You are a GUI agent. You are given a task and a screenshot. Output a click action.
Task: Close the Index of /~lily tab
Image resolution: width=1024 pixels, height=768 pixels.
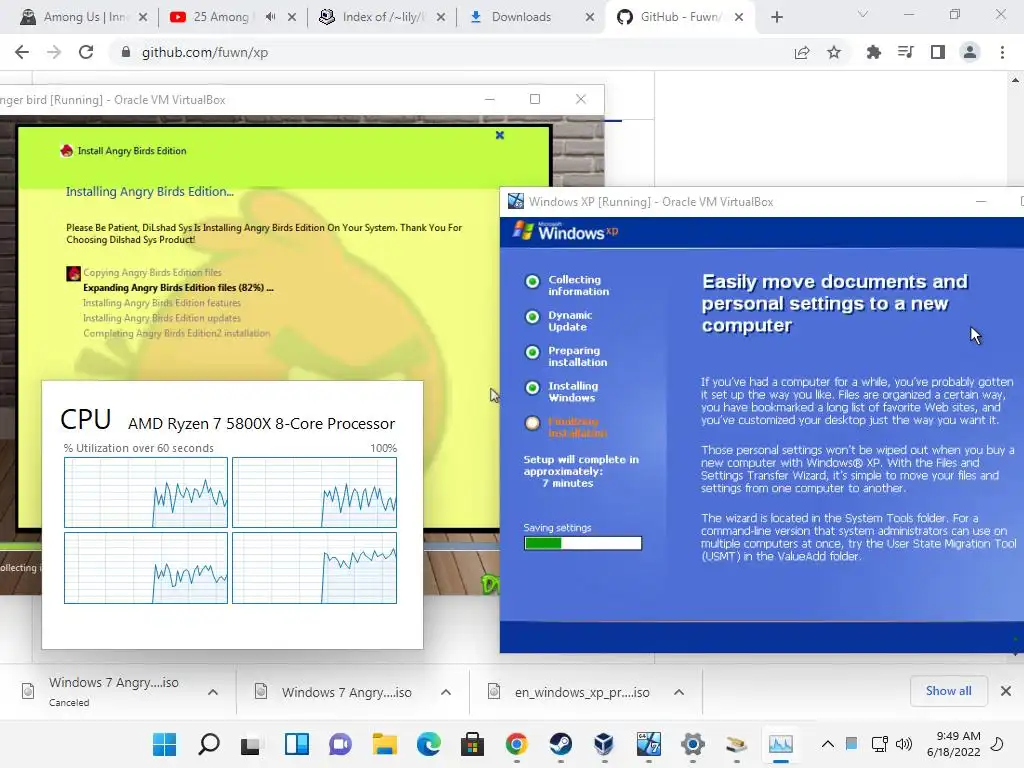[x=441, y=17]
